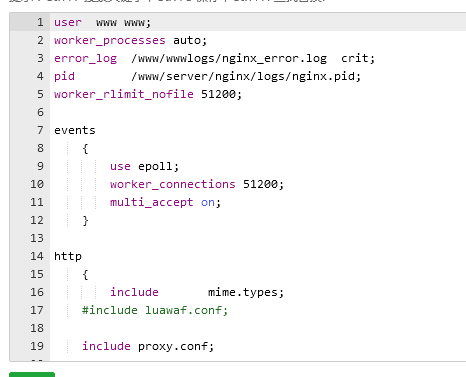
Task: Click the green button below the editor
Action: coord(32,374)
